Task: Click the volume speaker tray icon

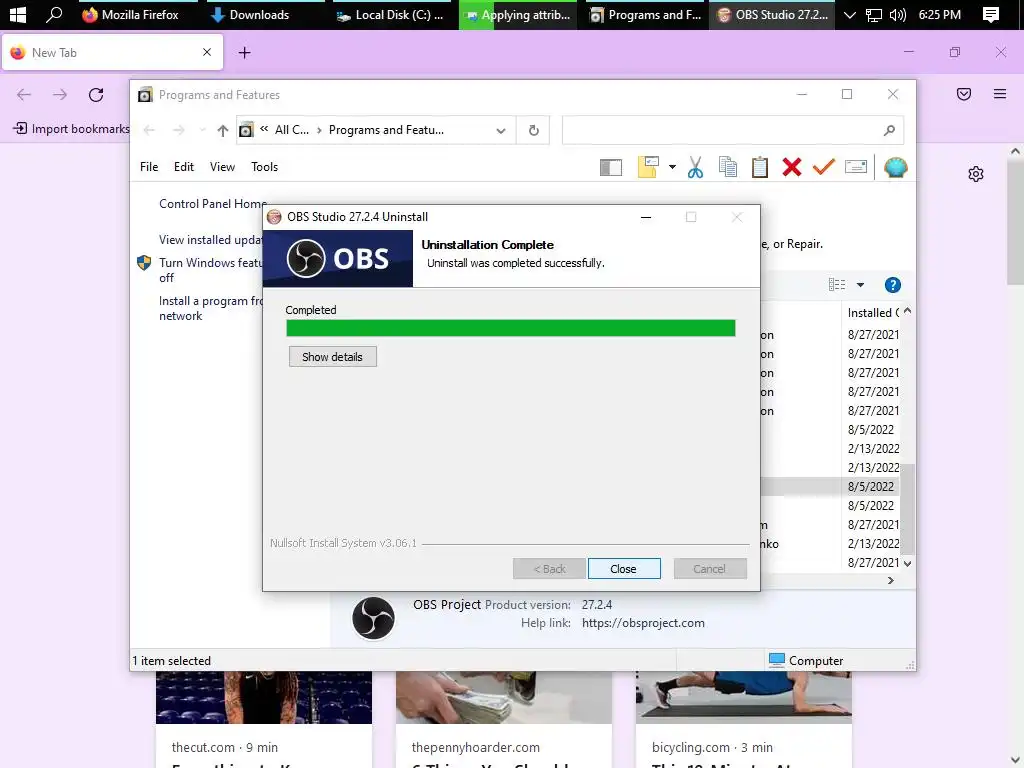Action: click(x=898, y=14)
